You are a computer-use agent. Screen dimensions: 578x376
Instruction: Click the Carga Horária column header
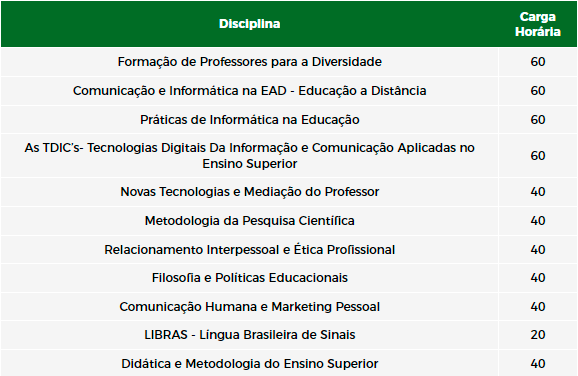(x=537, y=24)
